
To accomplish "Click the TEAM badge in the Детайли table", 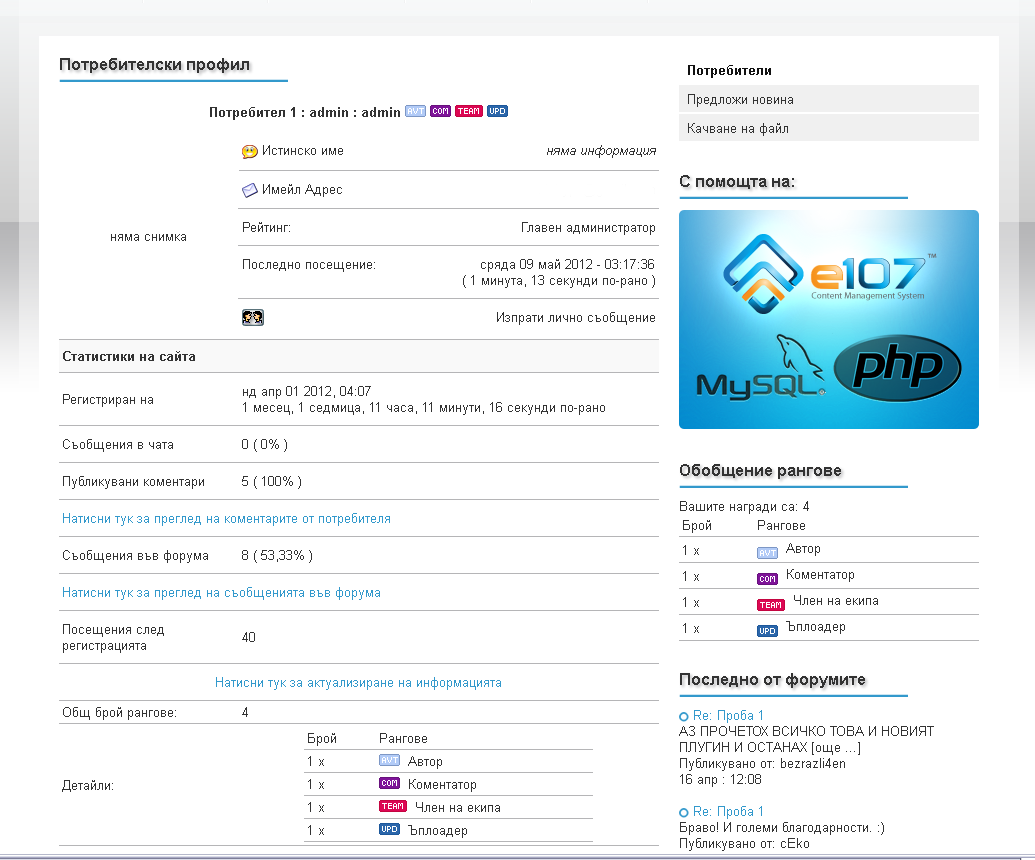I will [x=392, y=806].
